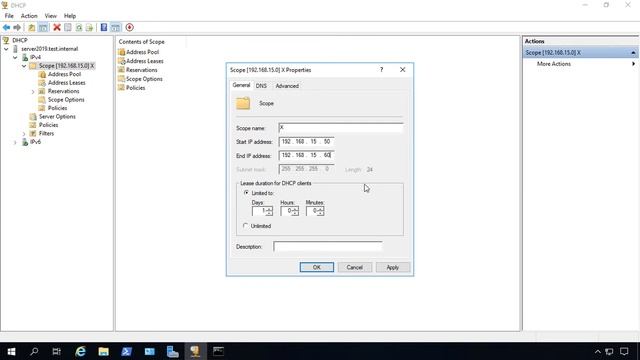The height and width of the screenshot is (360, 640).
Task: Open the Windows Start menu
Action: [x=11, y=351]
